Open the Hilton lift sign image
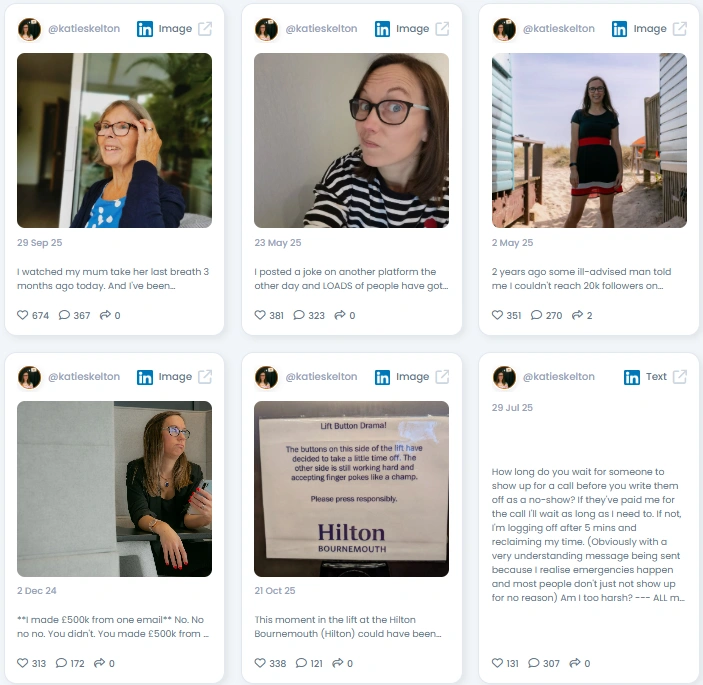 click(352, 489)
